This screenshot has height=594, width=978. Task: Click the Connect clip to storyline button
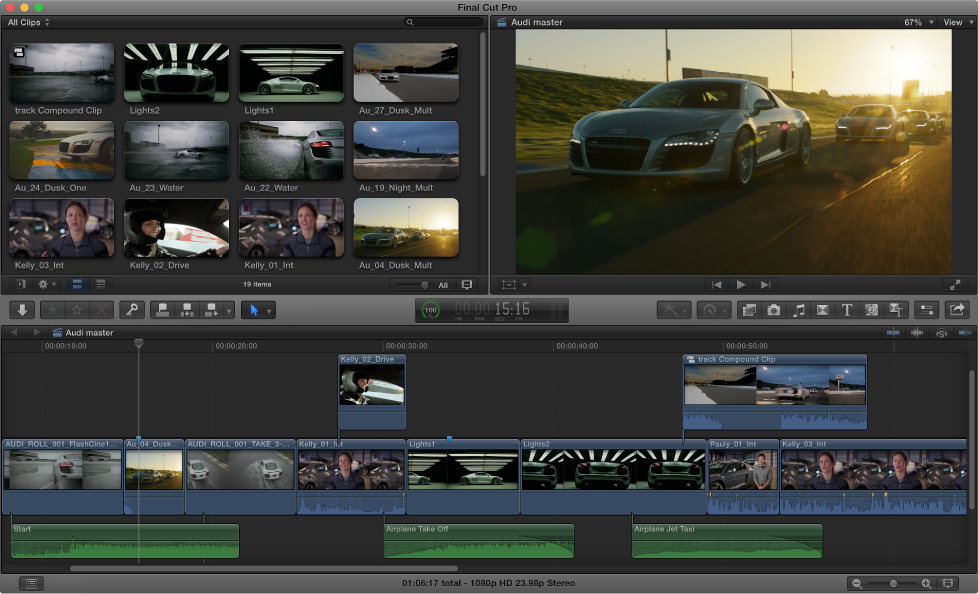point(163,310)
